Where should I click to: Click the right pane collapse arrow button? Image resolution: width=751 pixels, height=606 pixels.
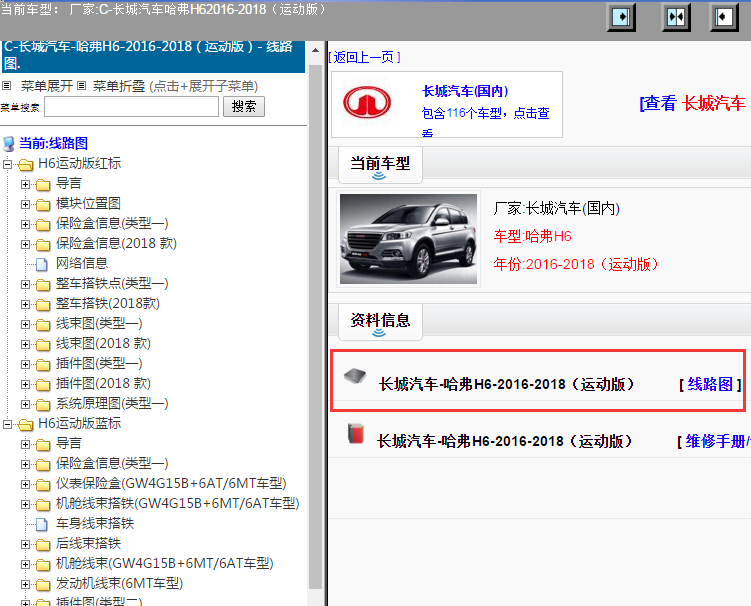[x=724, y=17]
